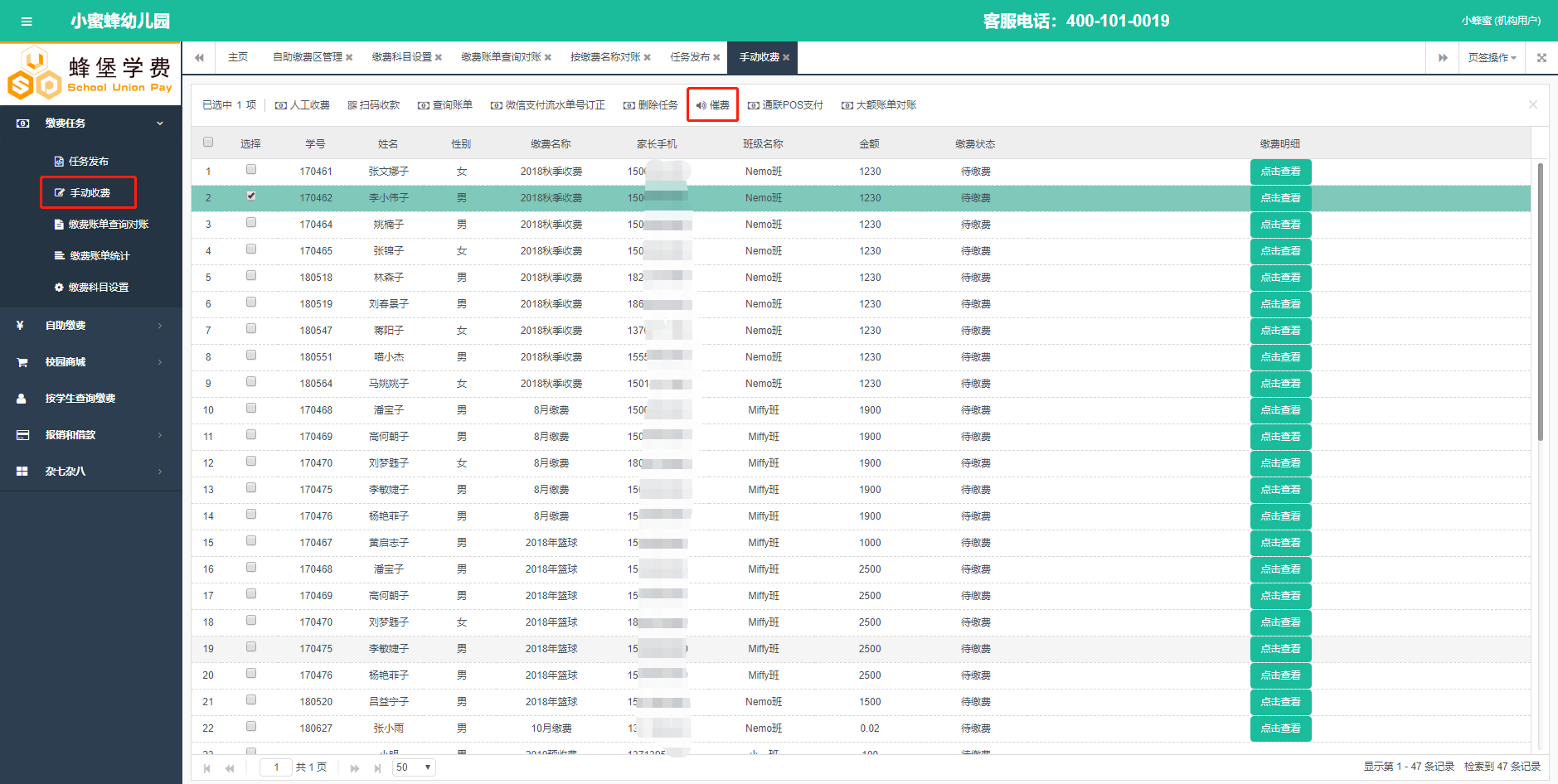Open 缴费账单查询对账 in the sidebar
This screenshot has height=784, width=1558.
(x=101, y=225)
